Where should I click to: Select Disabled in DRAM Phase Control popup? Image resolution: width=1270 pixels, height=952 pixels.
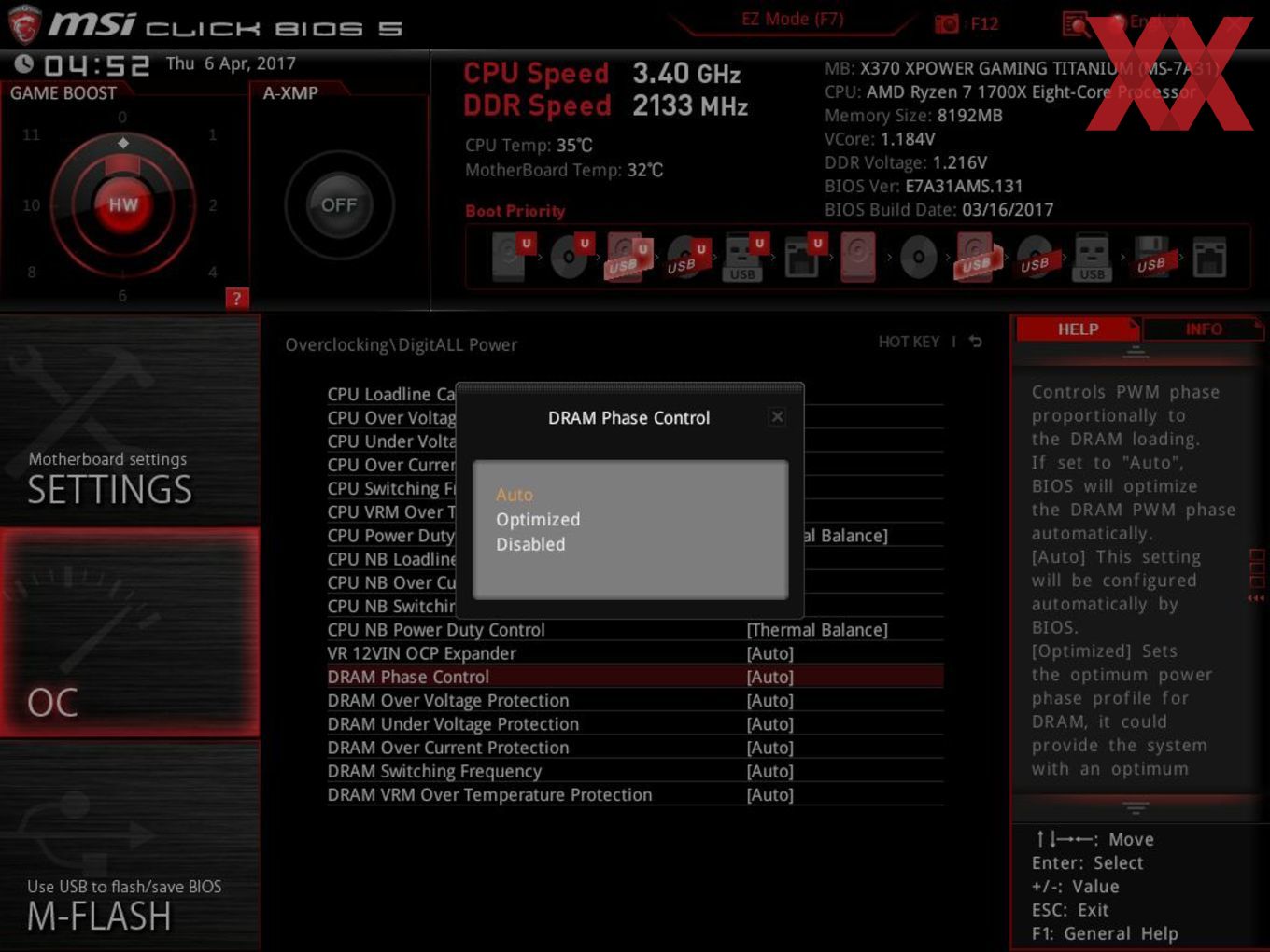pyautogui.click(x=530, y=544)
